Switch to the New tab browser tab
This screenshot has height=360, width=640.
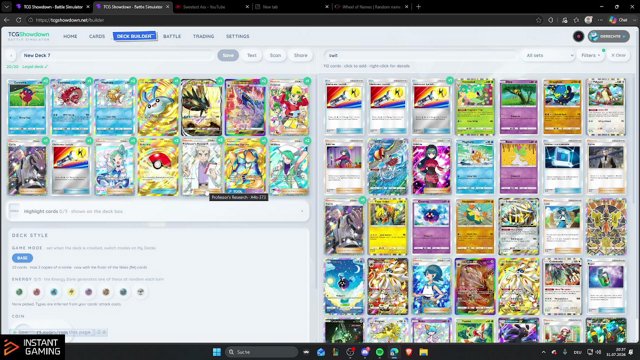pyautogui.click(x=292, y=7)
